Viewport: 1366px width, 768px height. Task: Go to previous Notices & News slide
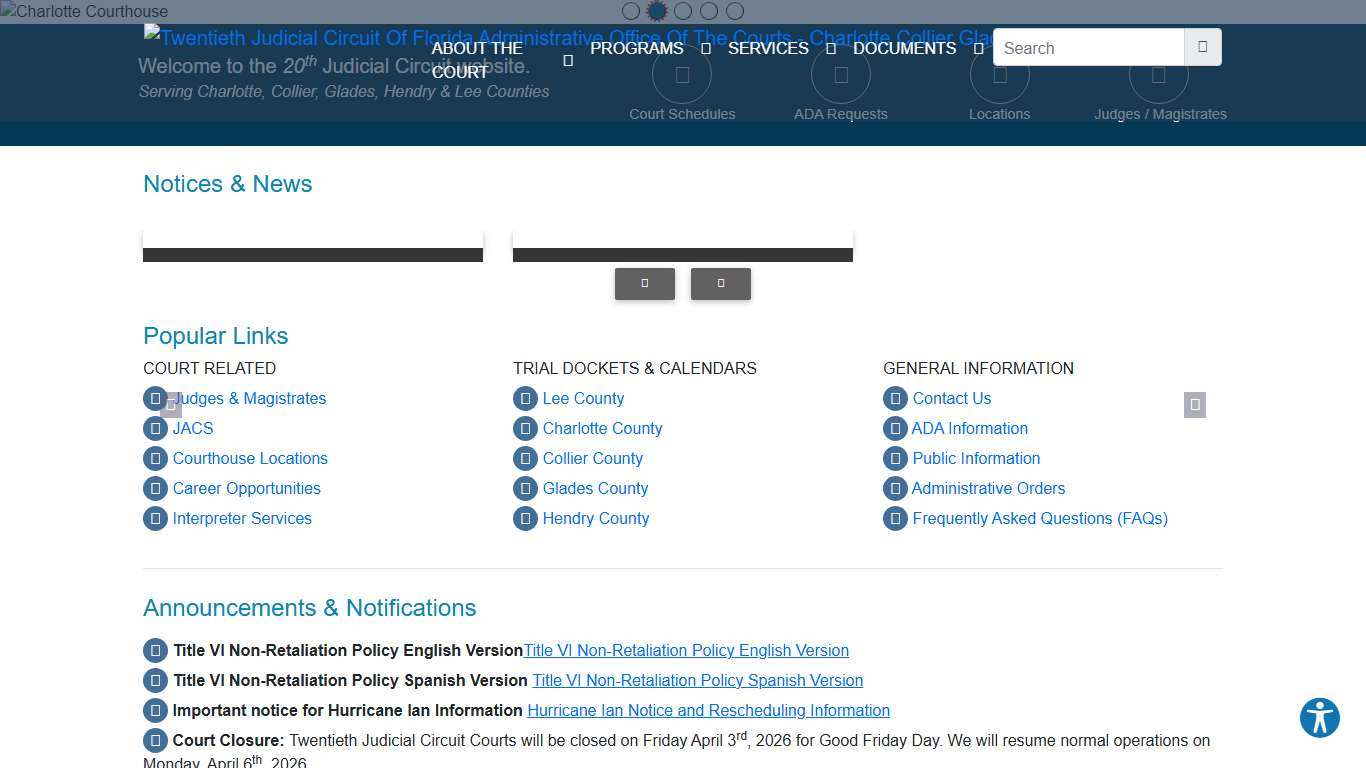pos(645,284)
